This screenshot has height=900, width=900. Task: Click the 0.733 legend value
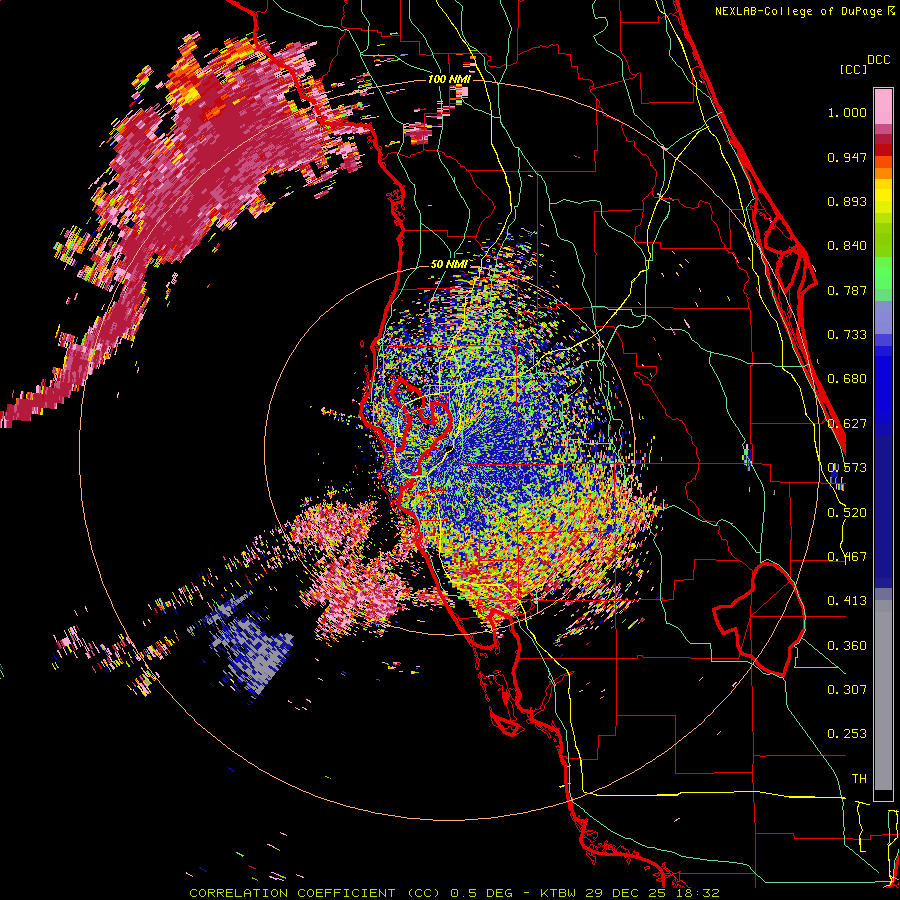point(847,335)
